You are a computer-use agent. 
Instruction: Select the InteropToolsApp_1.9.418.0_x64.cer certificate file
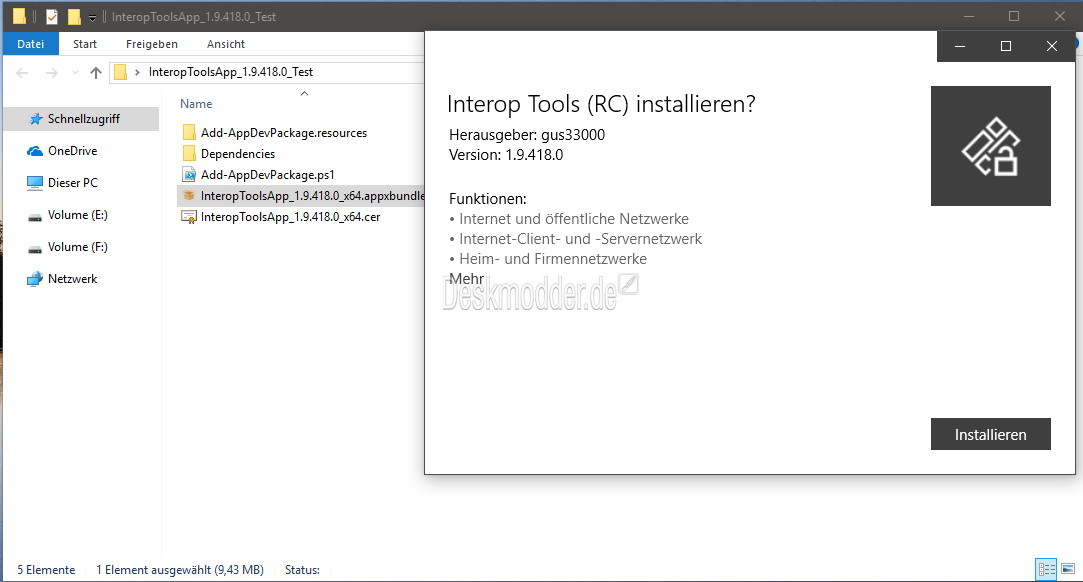point(282,217)
